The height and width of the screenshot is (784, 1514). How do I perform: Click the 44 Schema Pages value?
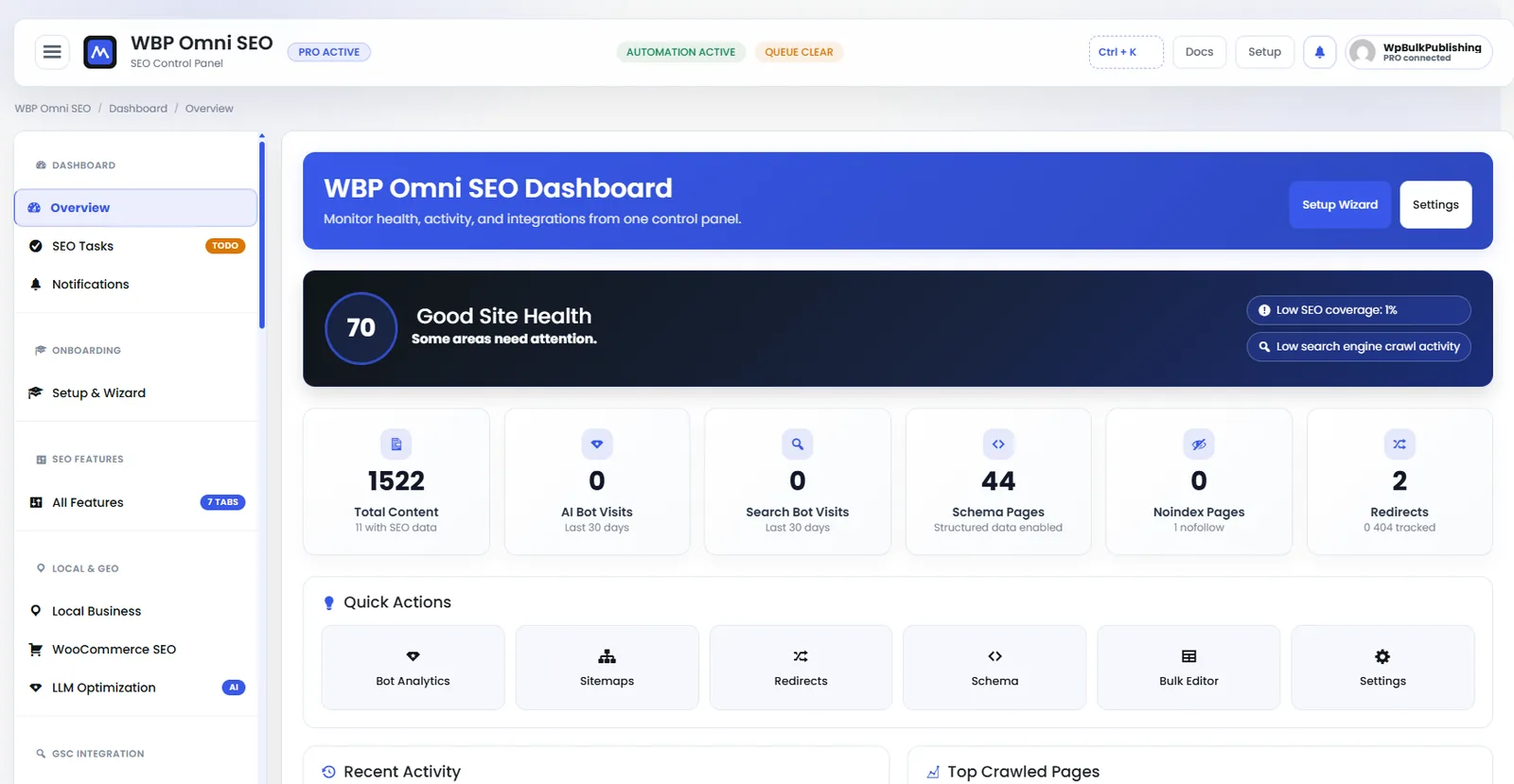[998, 481]
